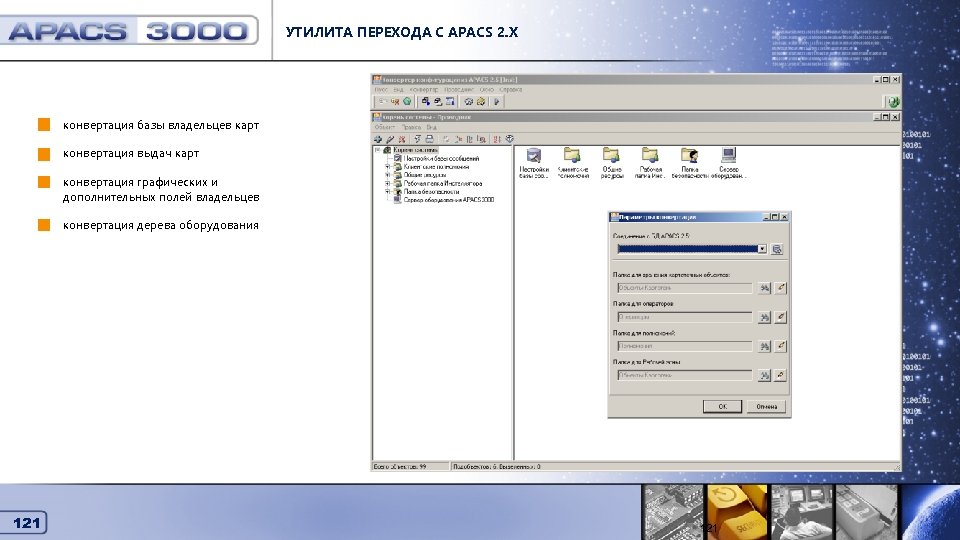The width and height of the screenshot is (960, 540).
Task: Select Сервер оборудования APACS 3000 in the tree
Action: pyautogui.click(x=449, y=200)
